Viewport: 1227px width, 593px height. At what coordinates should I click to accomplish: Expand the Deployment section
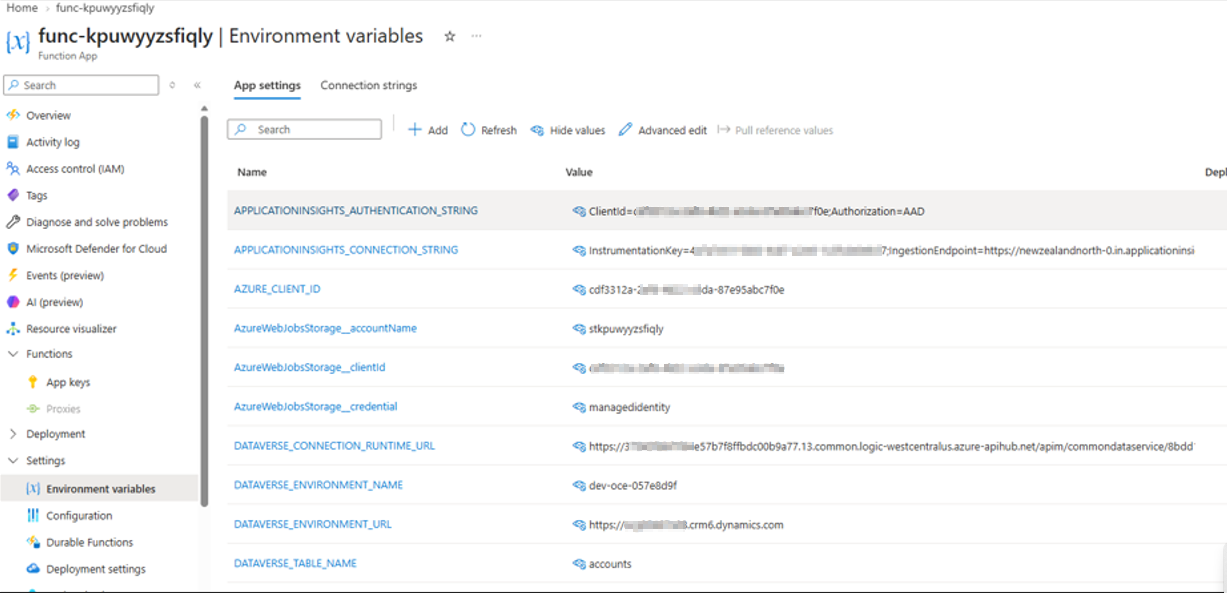point(13,434)
